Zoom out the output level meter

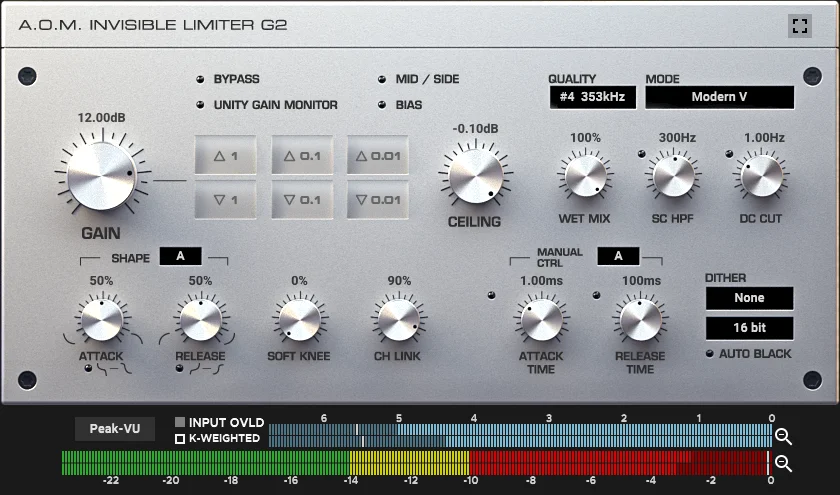pyautogui.click(x=783, y=463)
